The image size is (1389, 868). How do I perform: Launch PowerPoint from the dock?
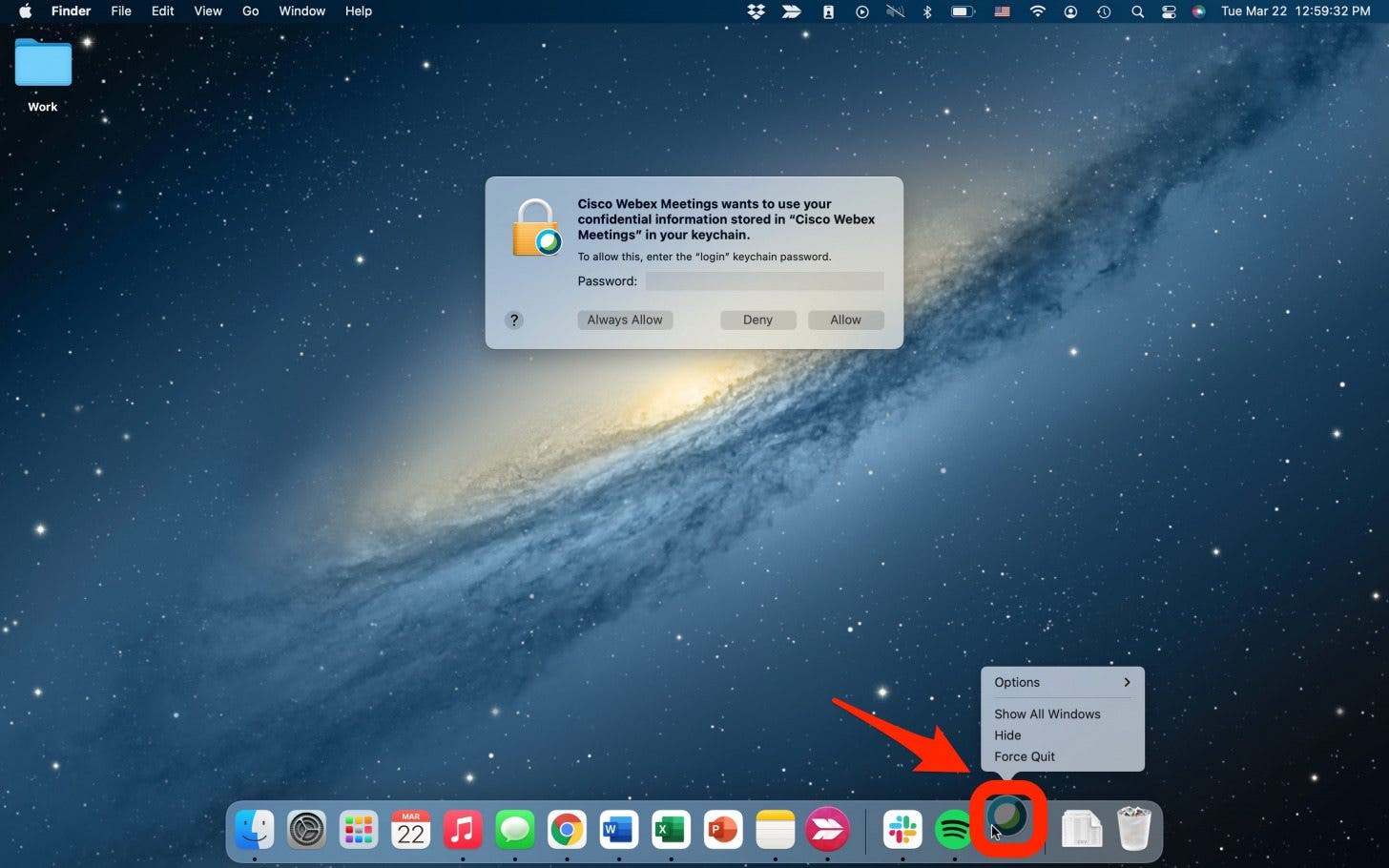pyautogui.click(x=722, y=830)
